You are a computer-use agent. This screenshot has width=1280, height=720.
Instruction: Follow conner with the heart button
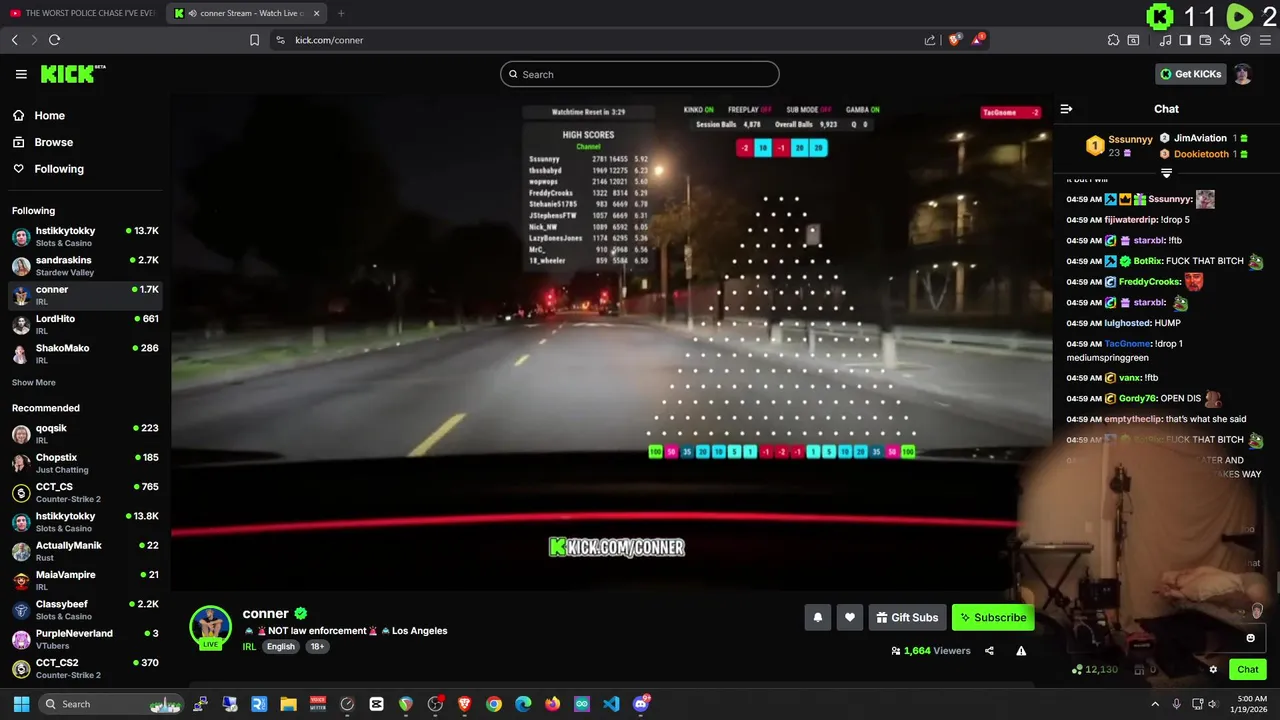849,618
